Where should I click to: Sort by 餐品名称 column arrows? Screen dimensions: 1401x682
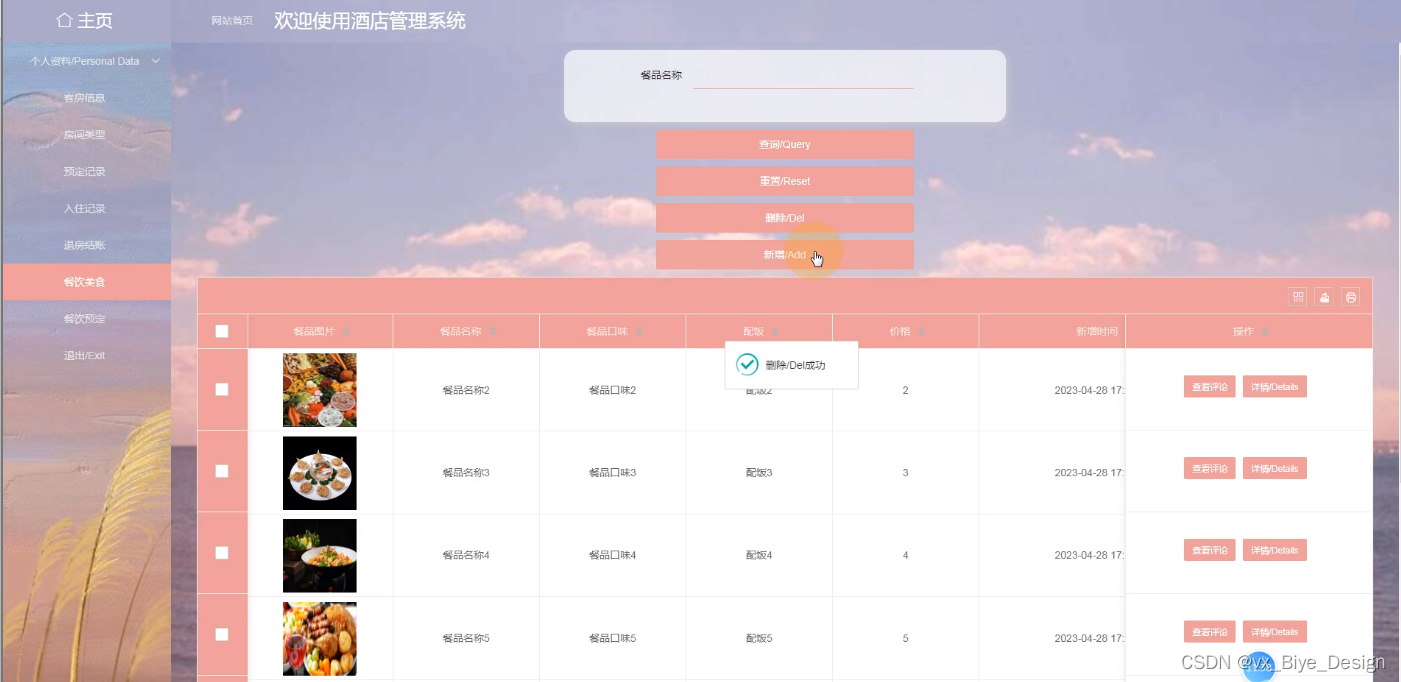pyautogui.click(x=493, y=332)
